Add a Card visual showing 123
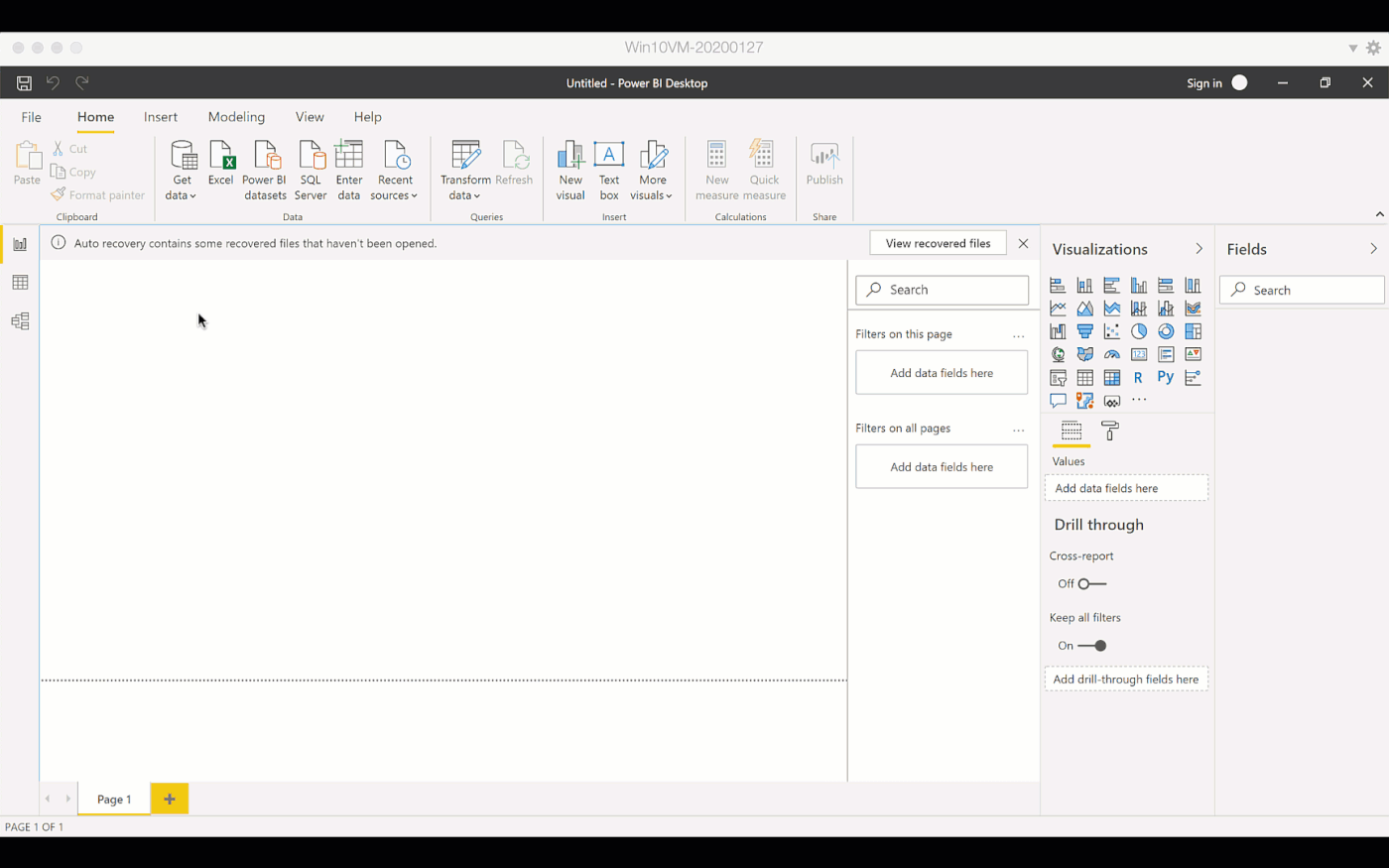This screenshot has height=868, width=1389. tap(1139, 354)
